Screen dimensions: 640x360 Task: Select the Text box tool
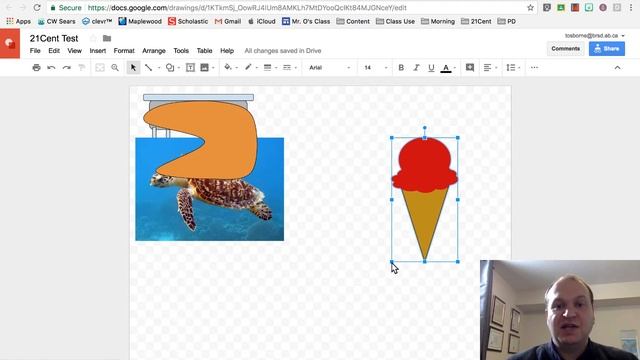coord(190,67)
